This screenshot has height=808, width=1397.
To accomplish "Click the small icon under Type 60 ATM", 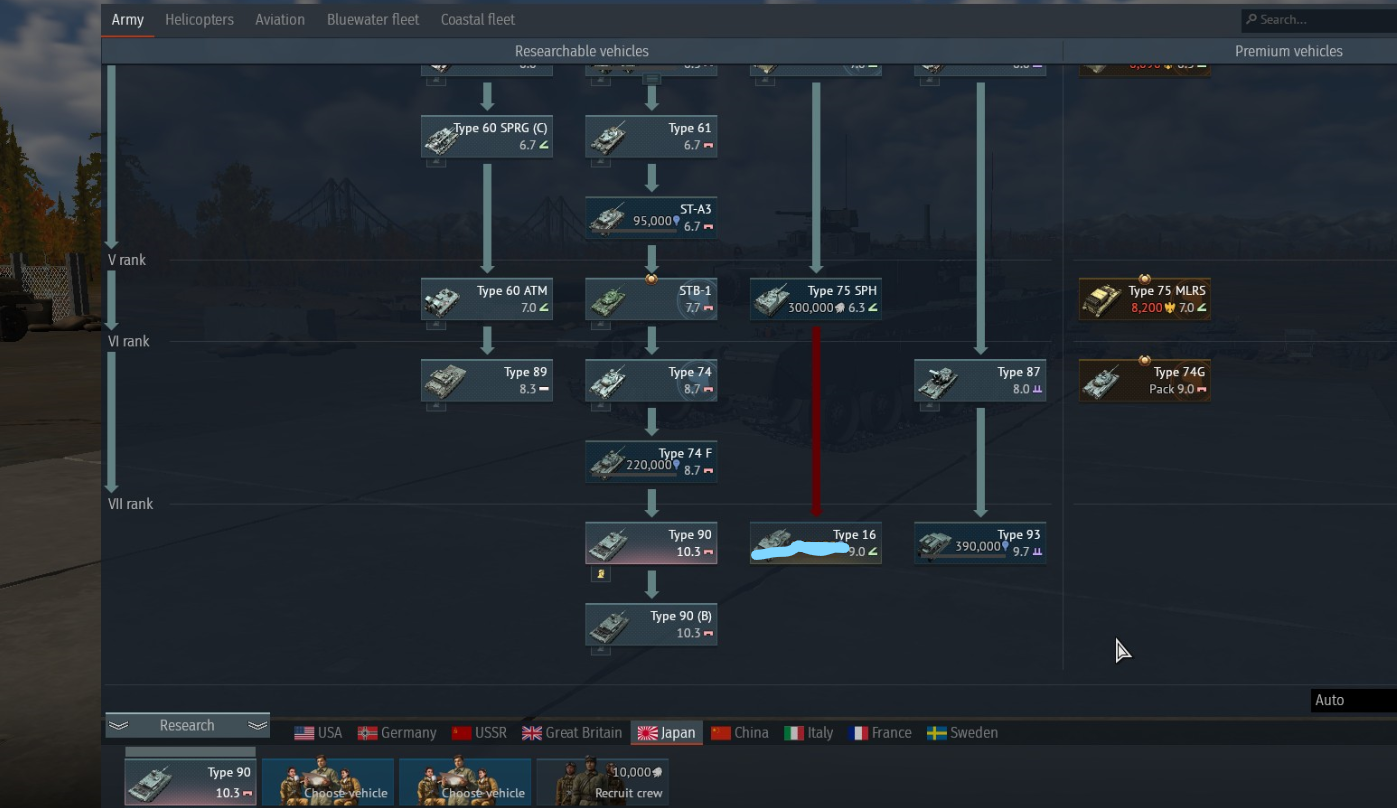I will [x=436, y=325].
